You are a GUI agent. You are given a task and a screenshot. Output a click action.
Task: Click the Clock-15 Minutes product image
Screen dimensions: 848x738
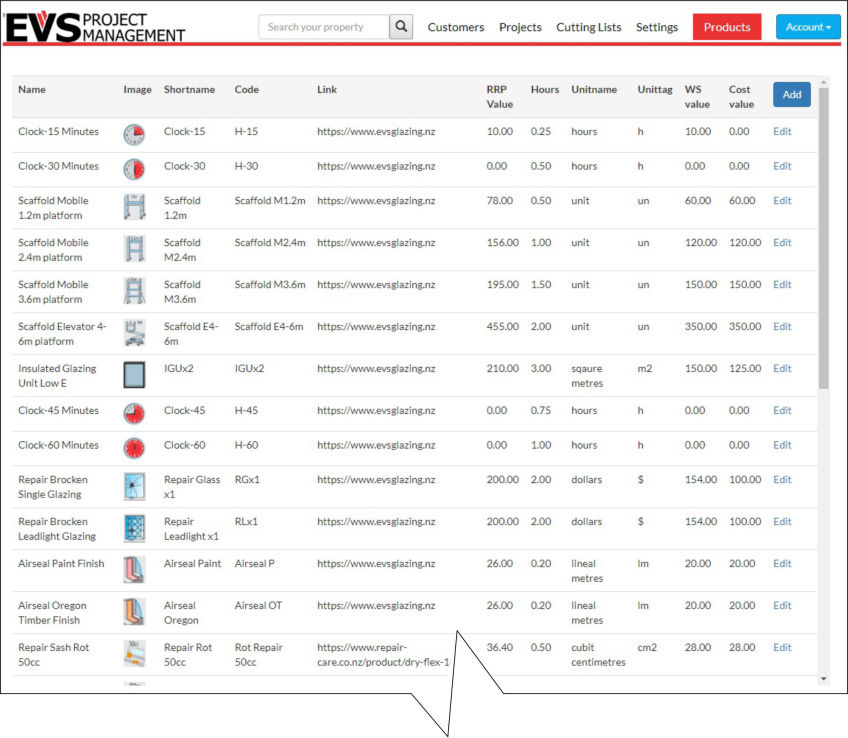click(134, 135)
